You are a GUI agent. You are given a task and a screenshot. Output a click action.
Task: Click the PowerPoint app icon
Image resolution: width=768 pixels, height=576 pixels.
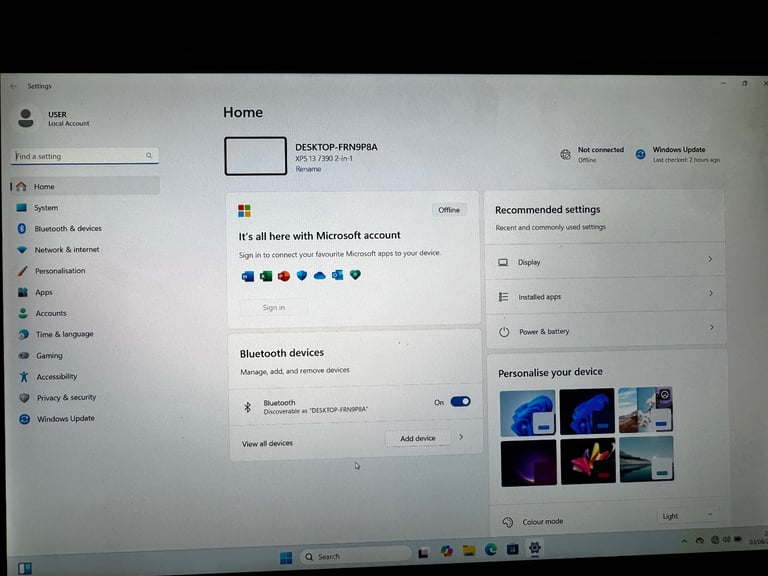click(284, 276)
